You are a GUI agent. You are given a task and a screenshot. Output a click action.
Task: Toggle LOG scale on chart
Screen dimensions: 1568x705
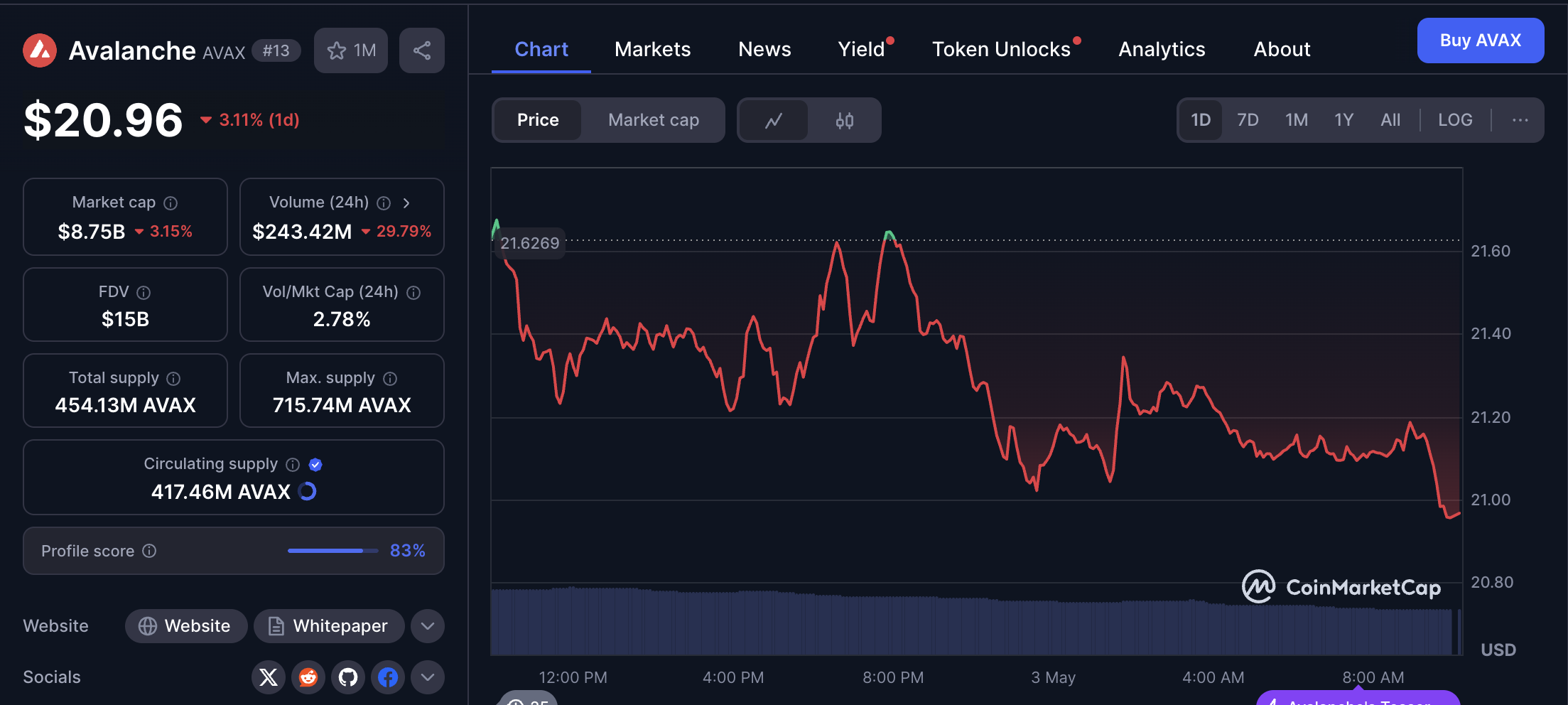click(x=1455, y=120)
